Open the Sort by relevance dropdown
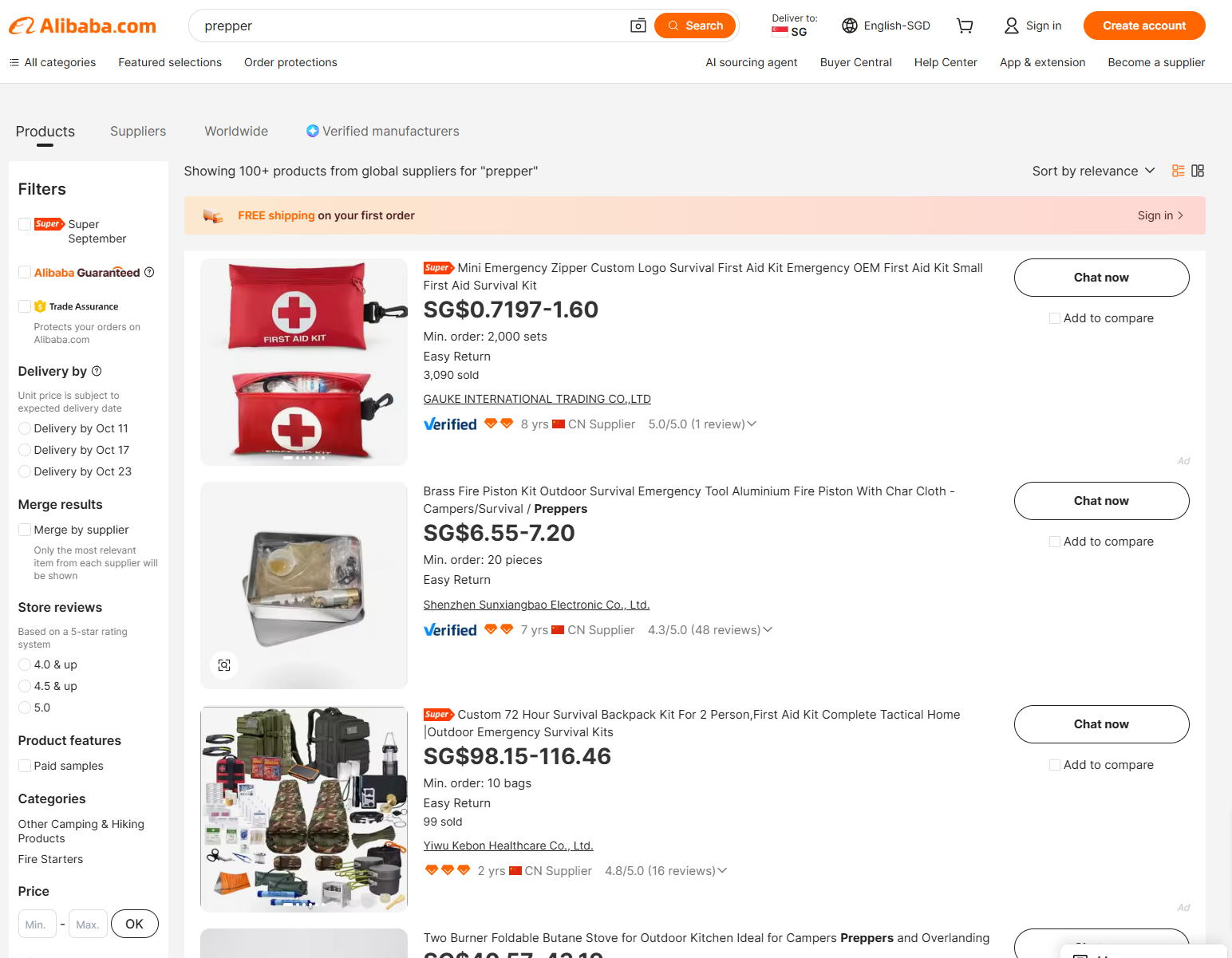 pos(1093,171)
